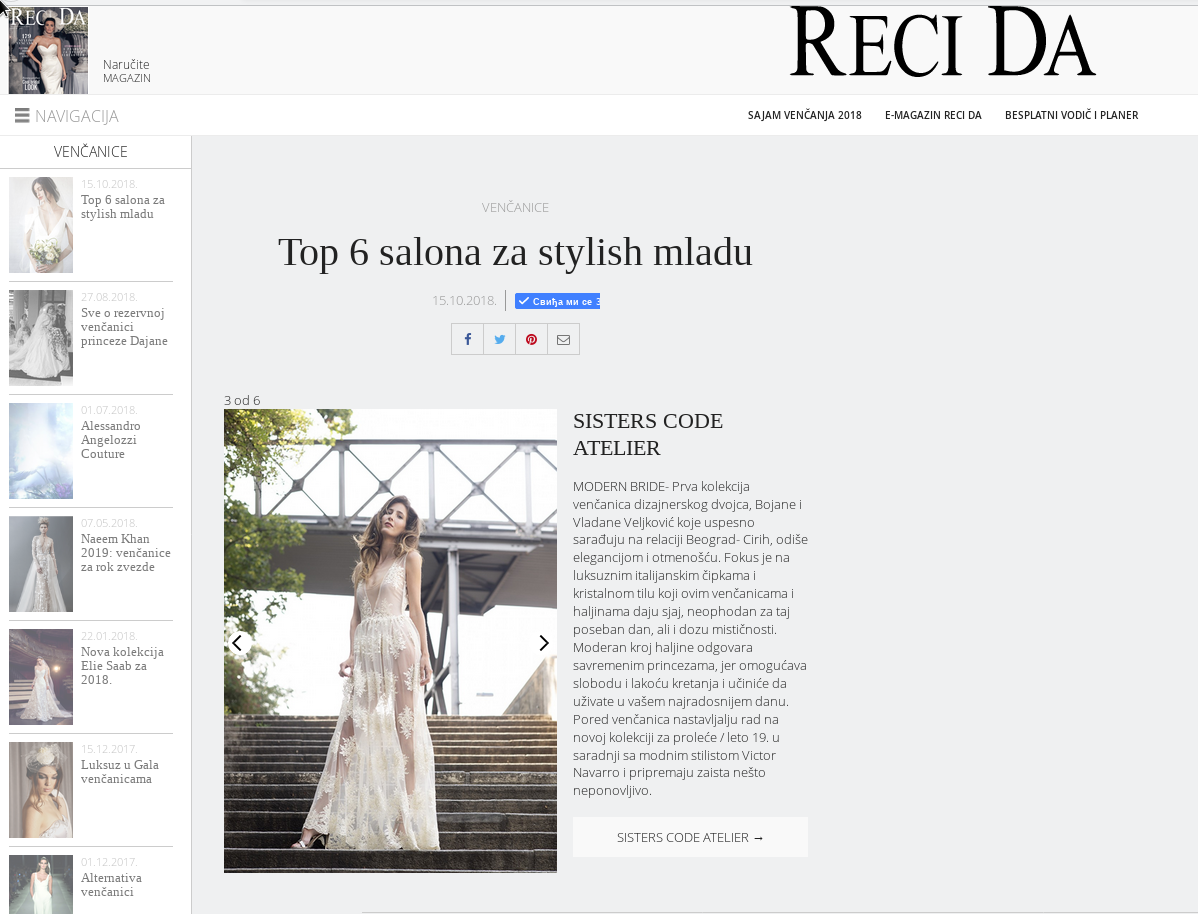Screen dimensions: 1198x914
Task: Send article by email icon
Action: (x=564, y=339)
